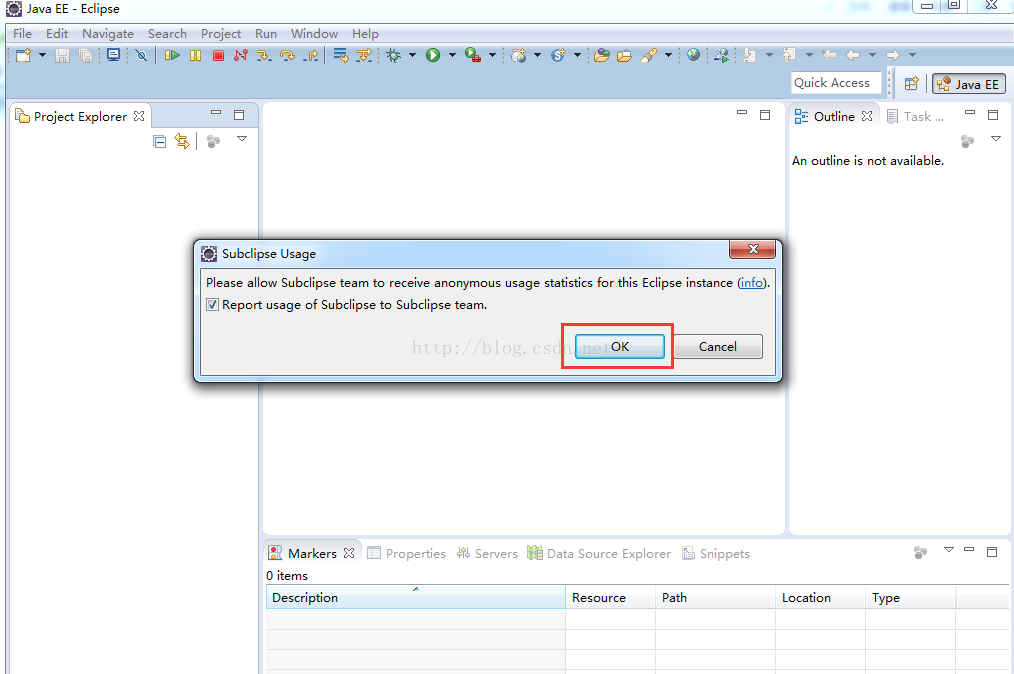Open the Run menu
Screen dimensions: 1014x674
tap(266, 34)
